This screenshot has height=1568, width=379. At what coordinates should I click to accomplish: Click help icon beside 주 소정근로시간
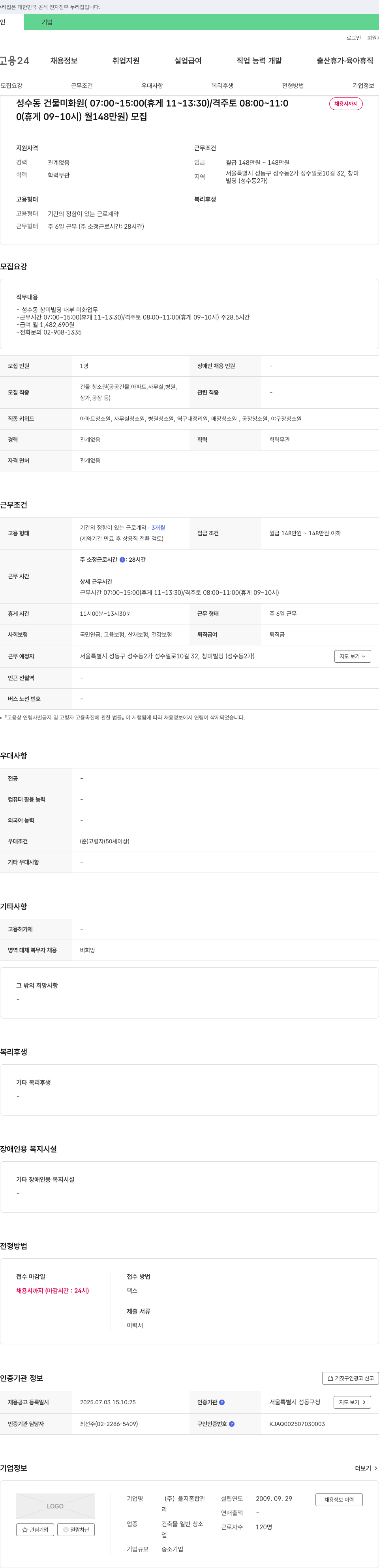coord(122,560)
